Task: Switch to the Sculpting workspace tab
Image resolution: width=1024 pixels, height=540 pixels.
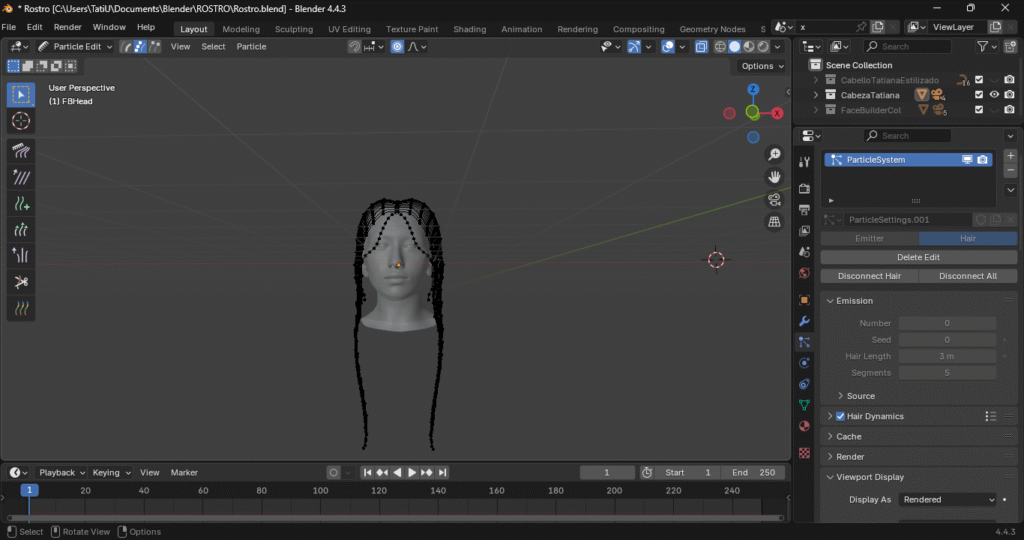Action: (293, 29)
